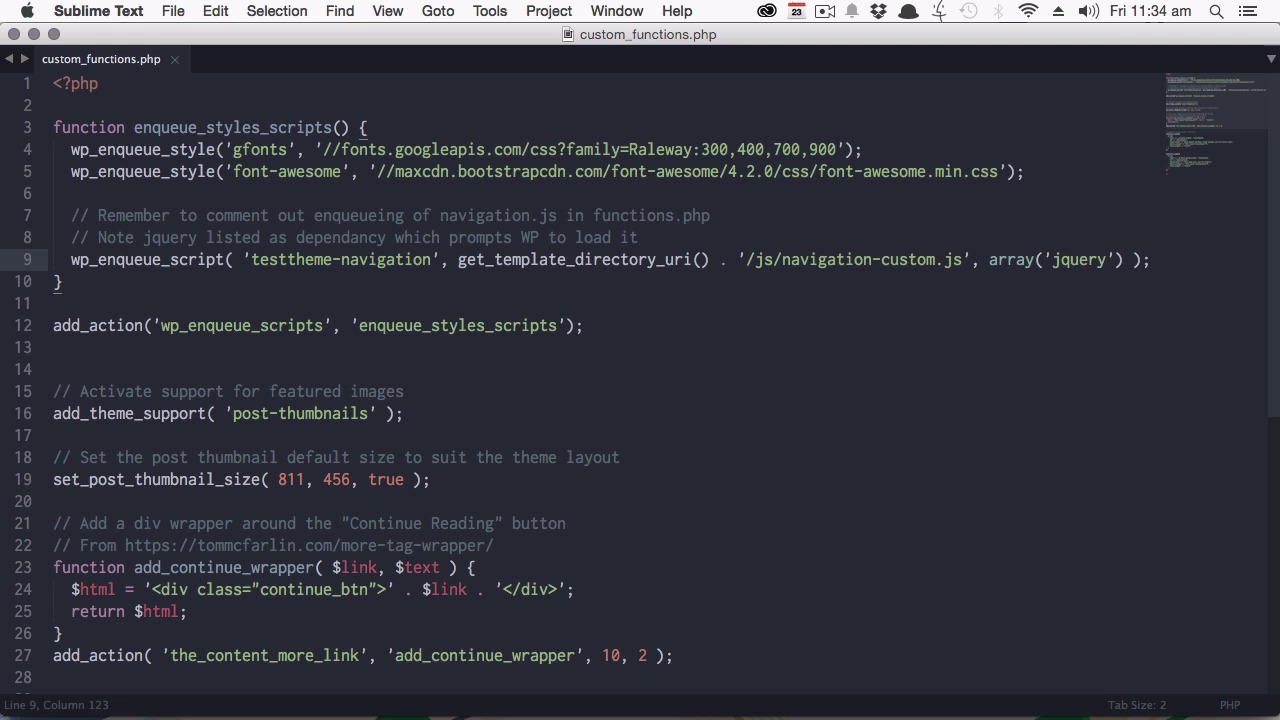This screenshot has width=1280, height=720.
Task: Click the Bluetooth menu bar icon
Action: point(997,11)
